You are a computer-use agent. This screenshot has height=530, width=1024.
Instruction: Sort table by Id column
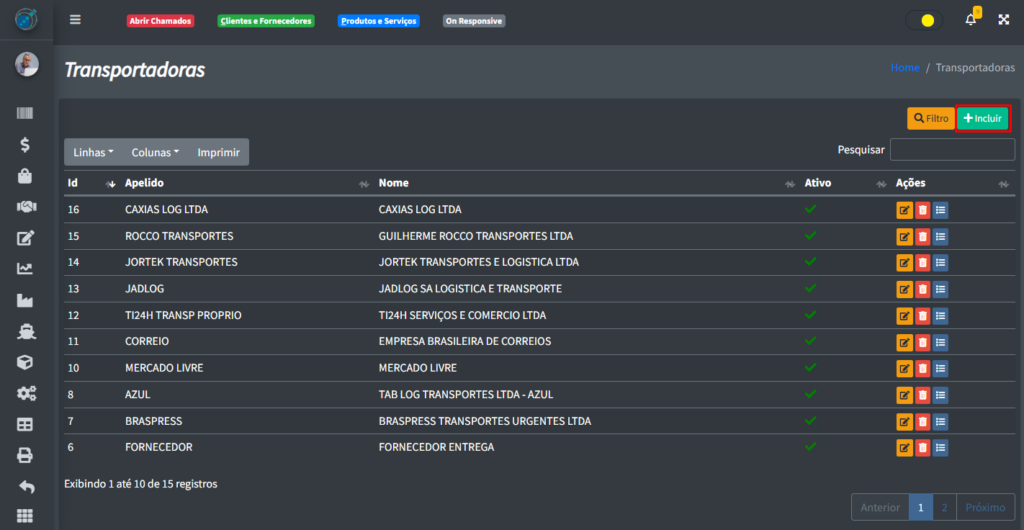[x=90, y=184]
